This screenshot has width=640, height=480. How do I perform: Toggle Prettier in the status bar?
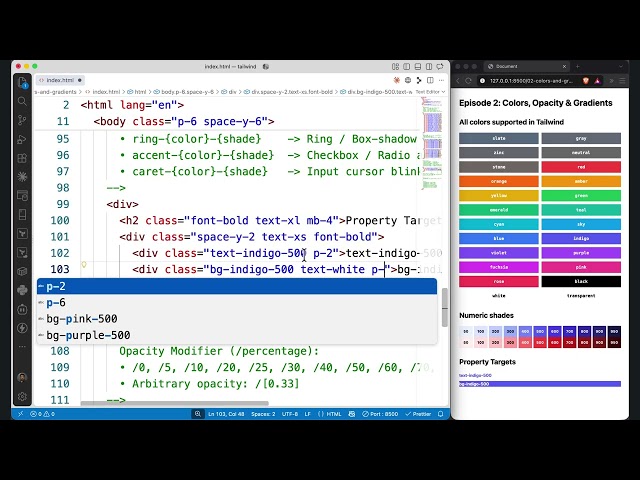click(x=418, y=414)
